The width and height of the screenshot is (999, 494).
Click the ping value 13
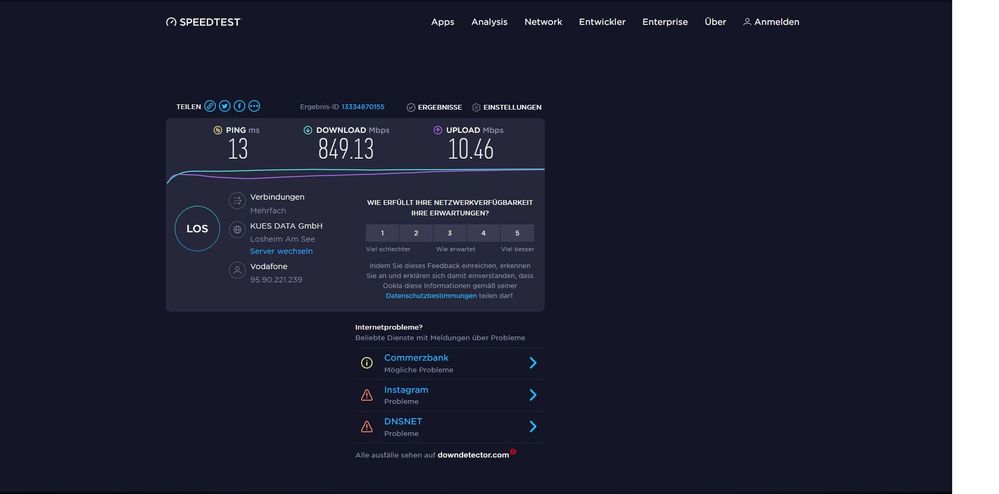tap(238, 149)
